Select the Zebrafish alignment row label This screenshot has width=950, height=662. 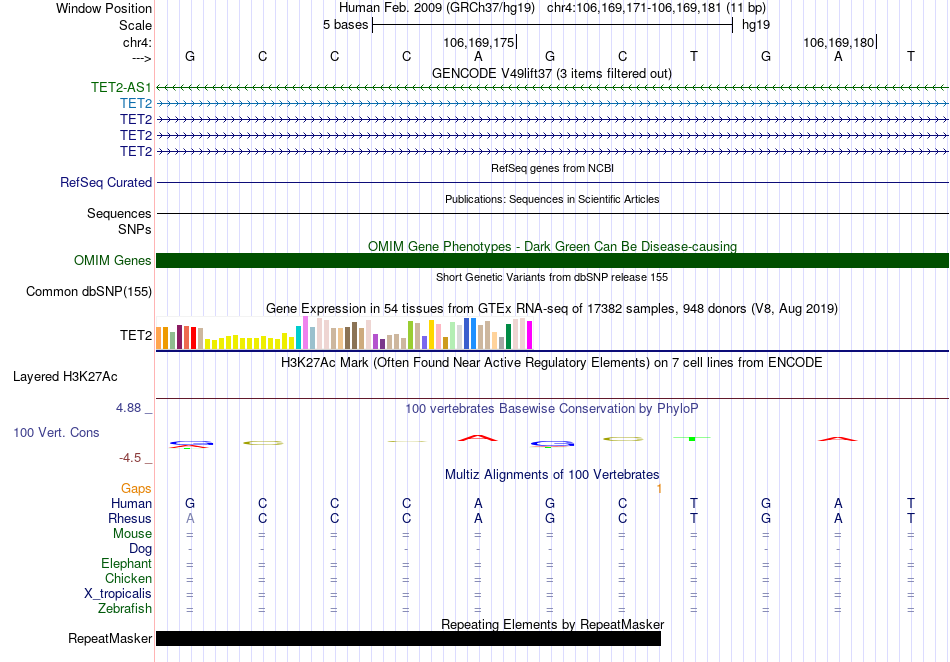tap(125, 608)
